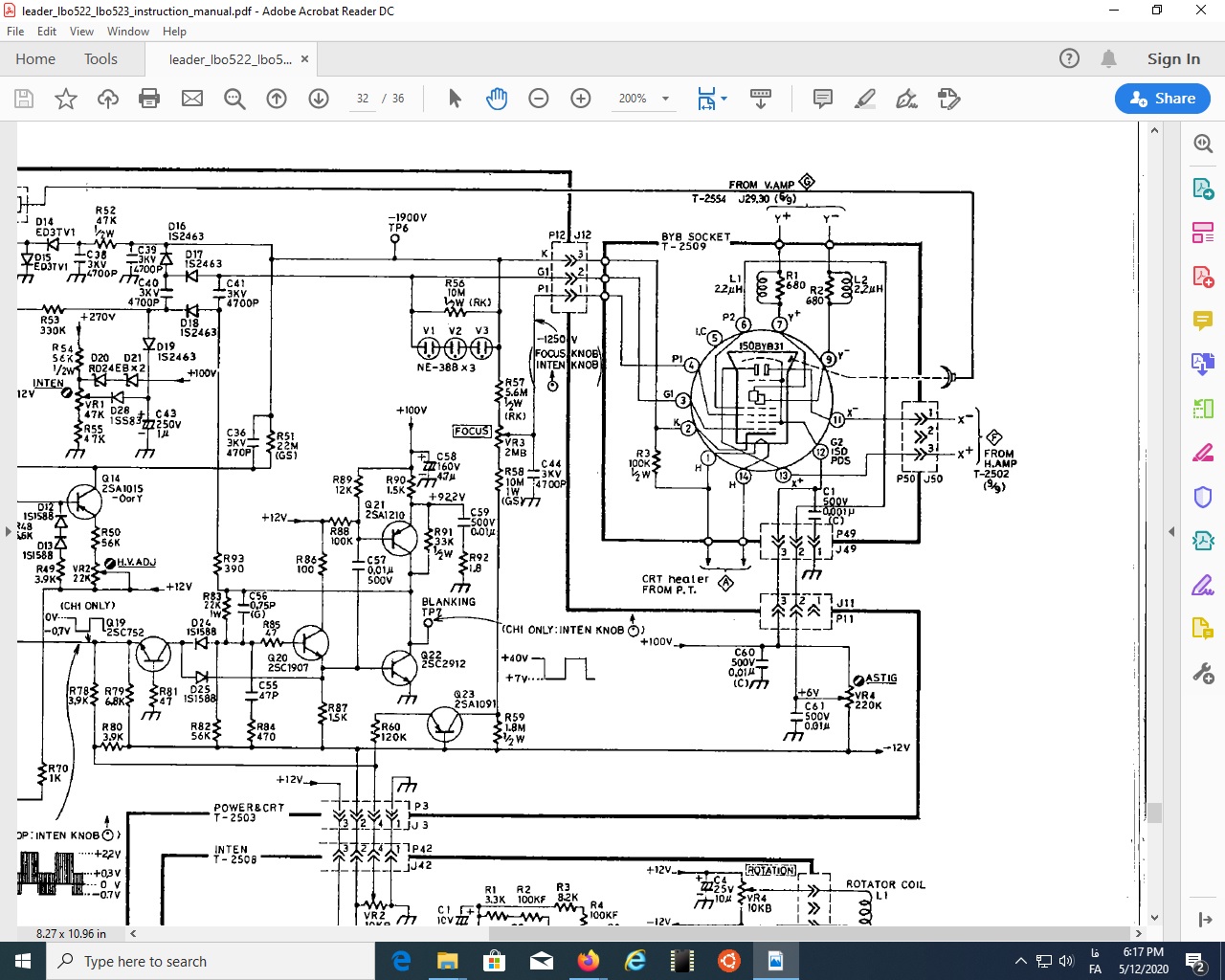Open File Explorer from the taskbar
1225x980 pixels.
click(448, 961)
